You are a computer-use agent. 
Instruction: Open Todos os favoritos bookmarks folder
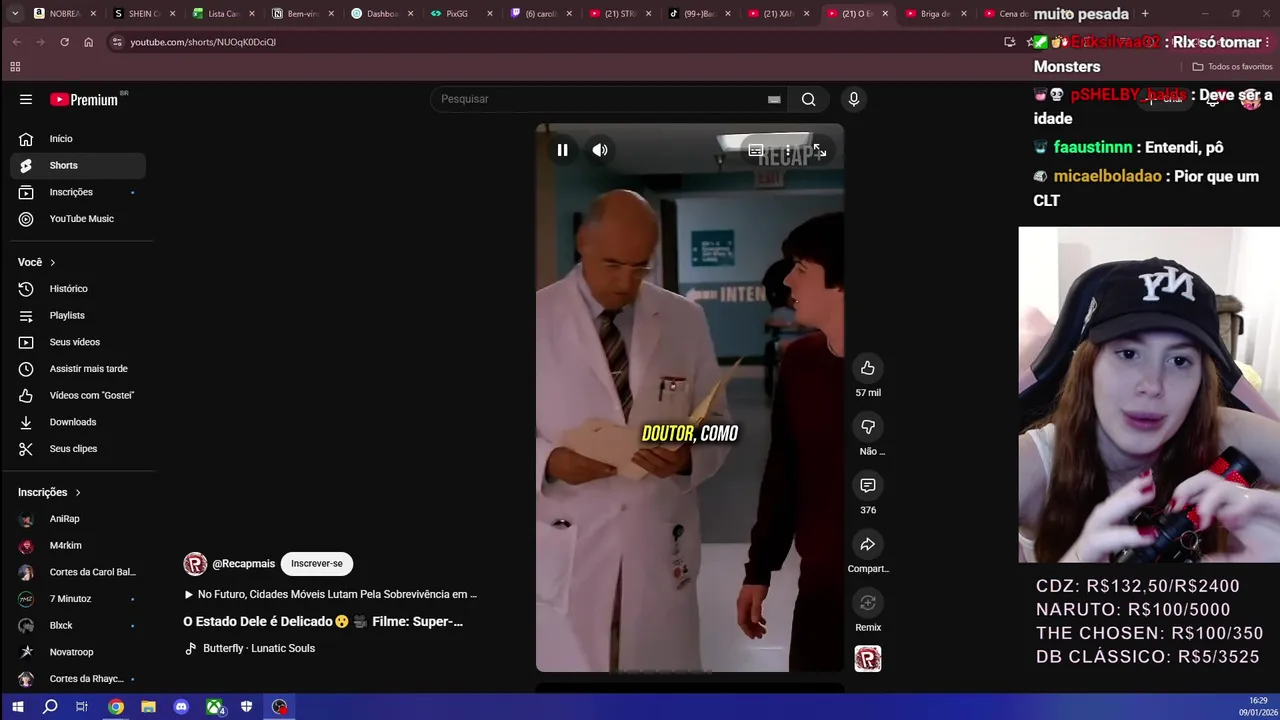pos(1232,67)
